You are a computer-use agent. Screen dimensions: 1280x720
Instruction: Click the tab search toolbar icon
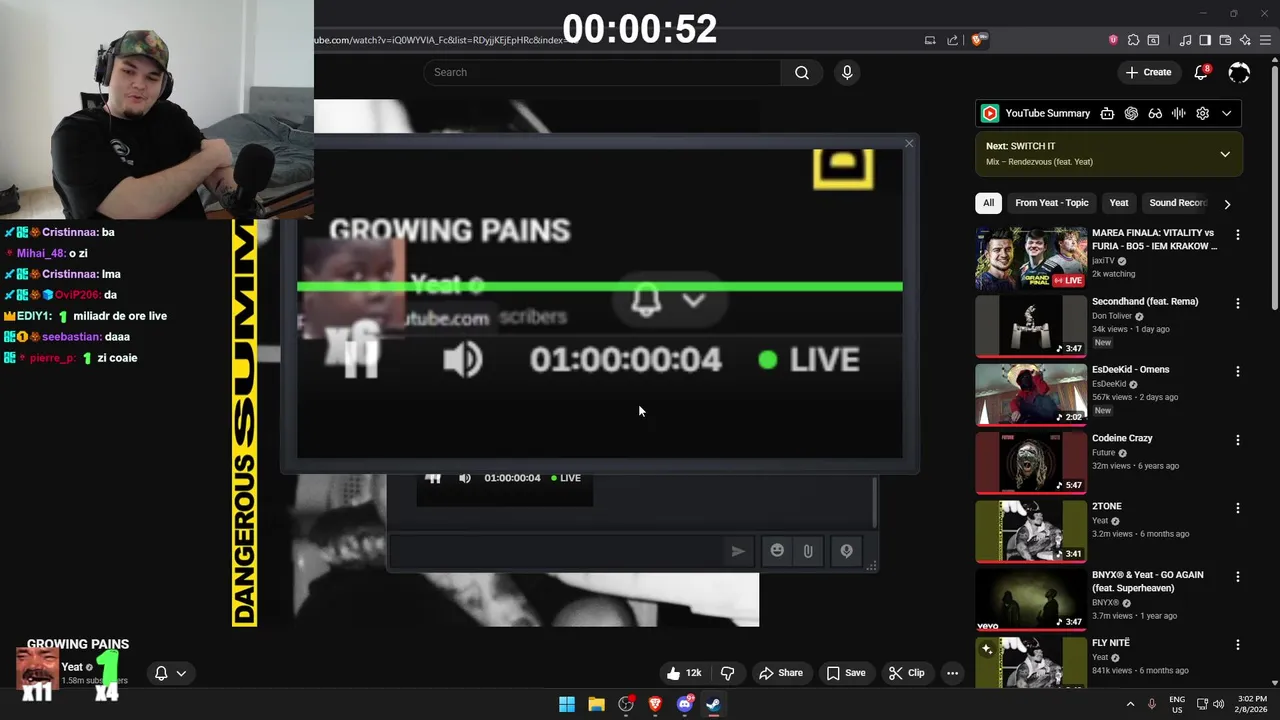[1153, 40]
